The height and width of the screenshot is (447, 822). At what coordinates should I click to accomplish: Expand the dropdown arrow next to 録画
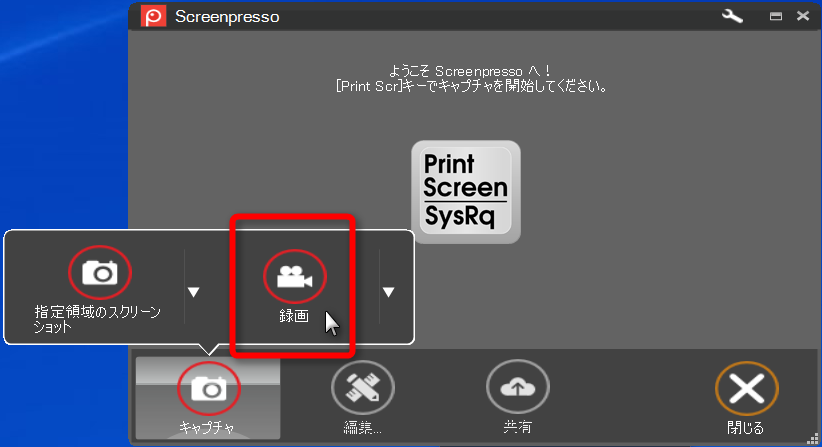[388, 292]
